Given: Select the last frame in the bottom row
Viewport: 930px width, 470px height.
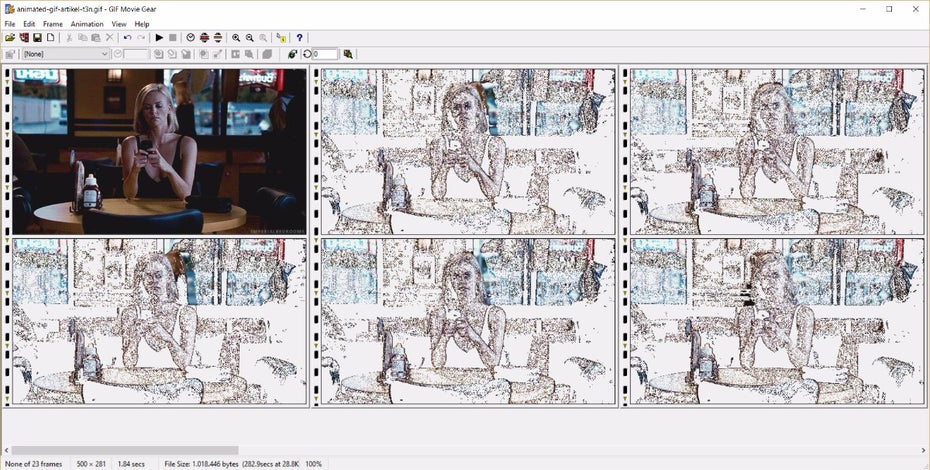Looking at the screenshot, I should click(776, 321).
